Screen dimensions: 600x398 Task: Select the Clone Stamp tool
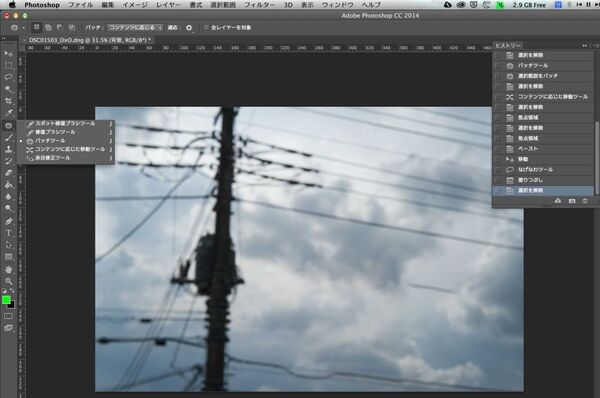point(8,150)
